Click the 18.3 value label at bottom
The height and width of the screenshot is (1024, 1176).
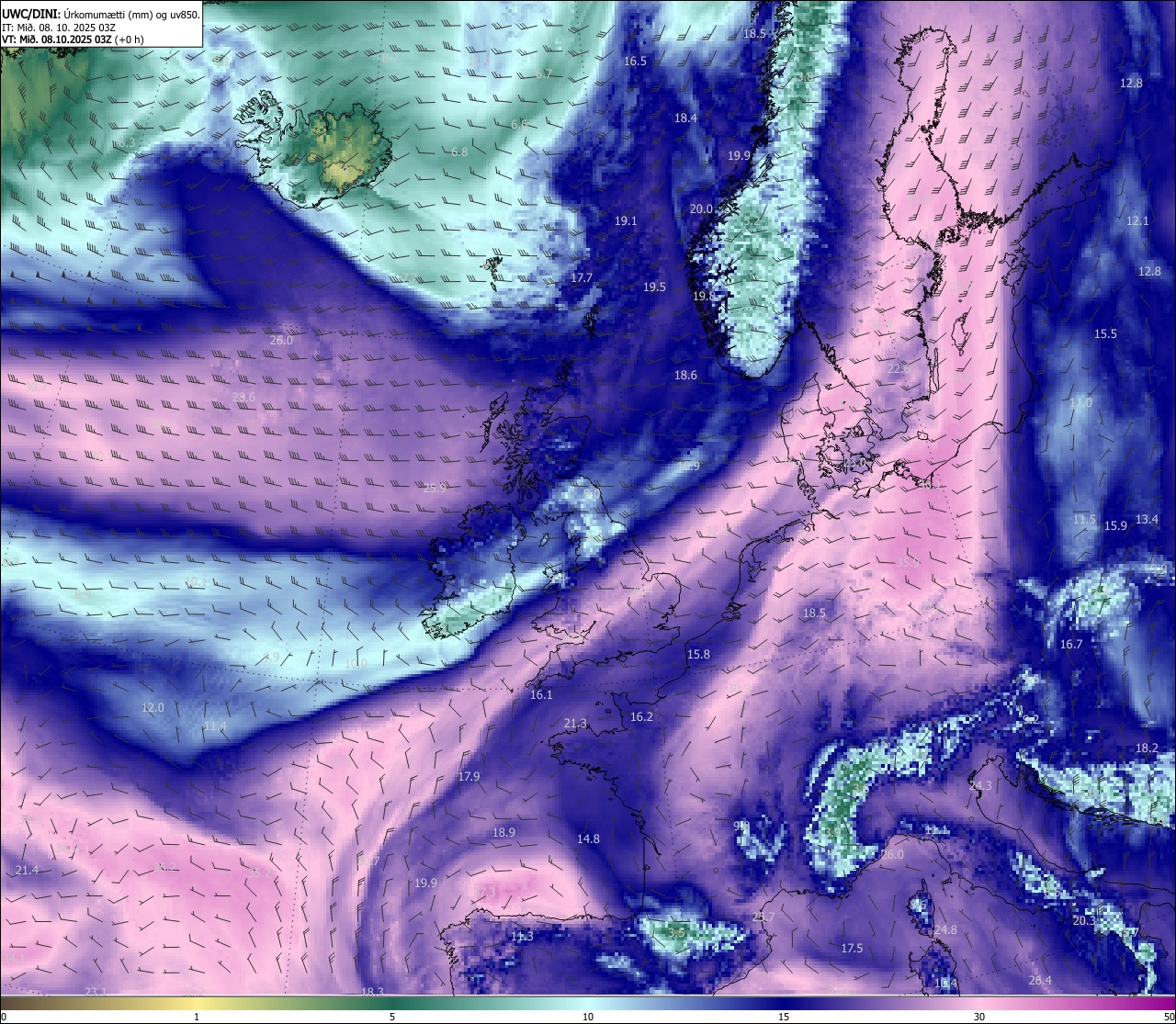[372, 992]
